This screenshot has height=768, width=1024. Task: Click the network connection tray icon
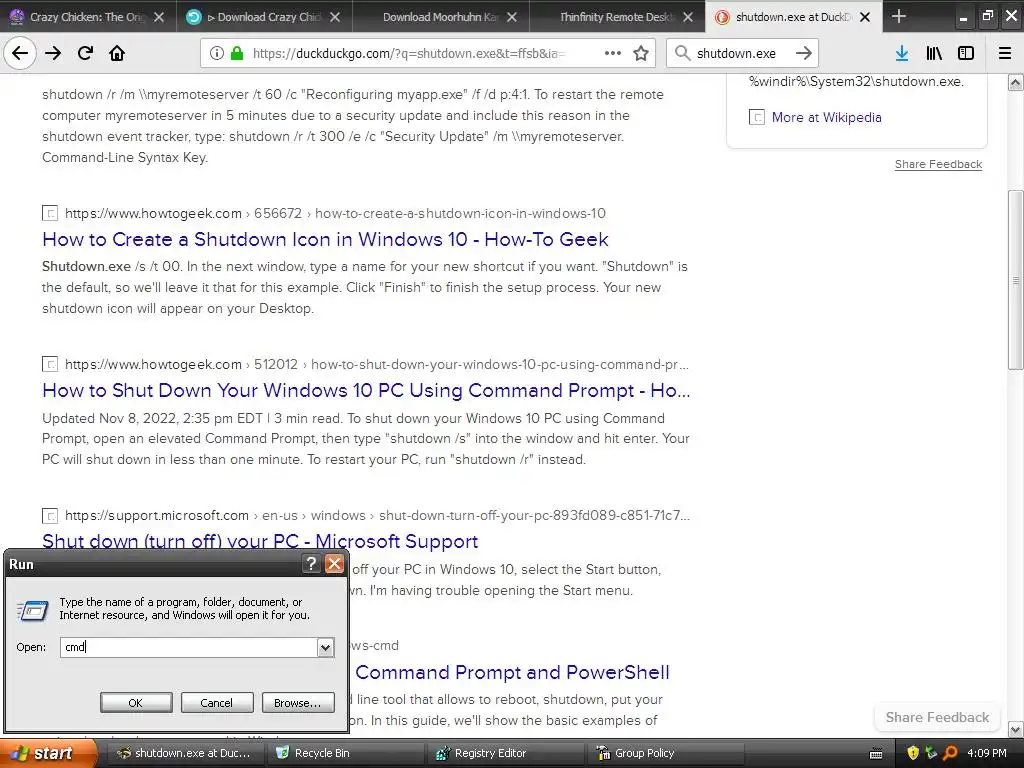pos(931,753)
